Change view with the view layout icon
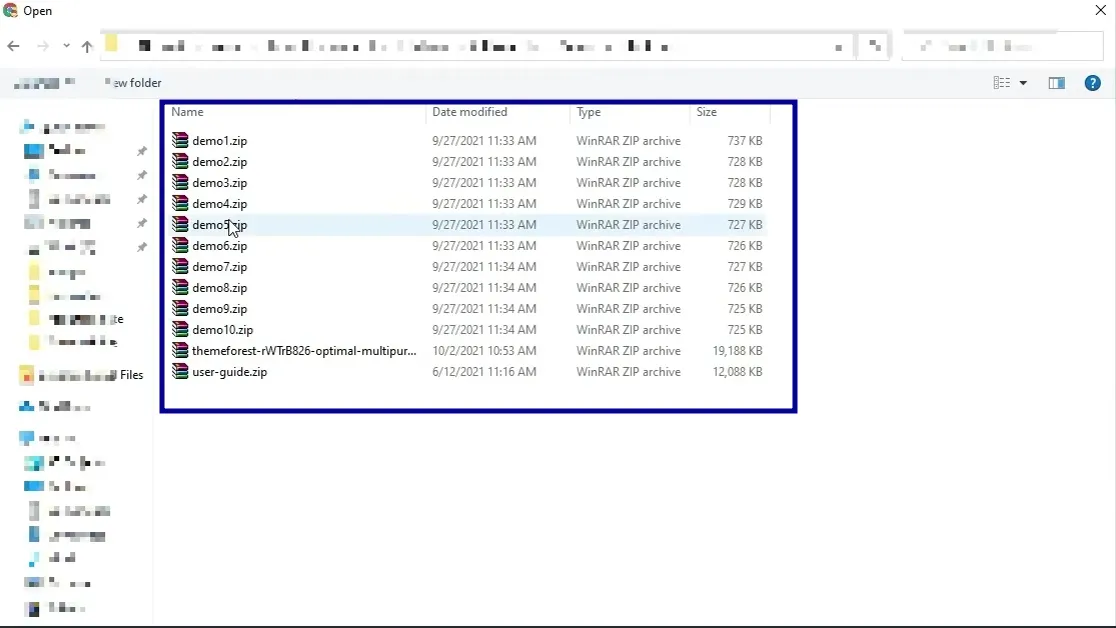The image size is (1116, 628). pyautogui.click(x=1001, y=83)
